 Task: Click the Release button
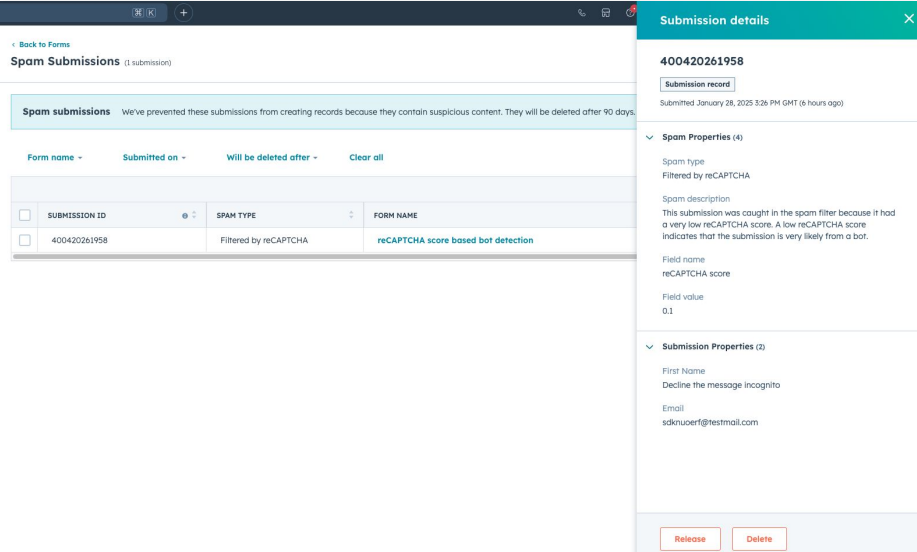[x=690, y=539]
